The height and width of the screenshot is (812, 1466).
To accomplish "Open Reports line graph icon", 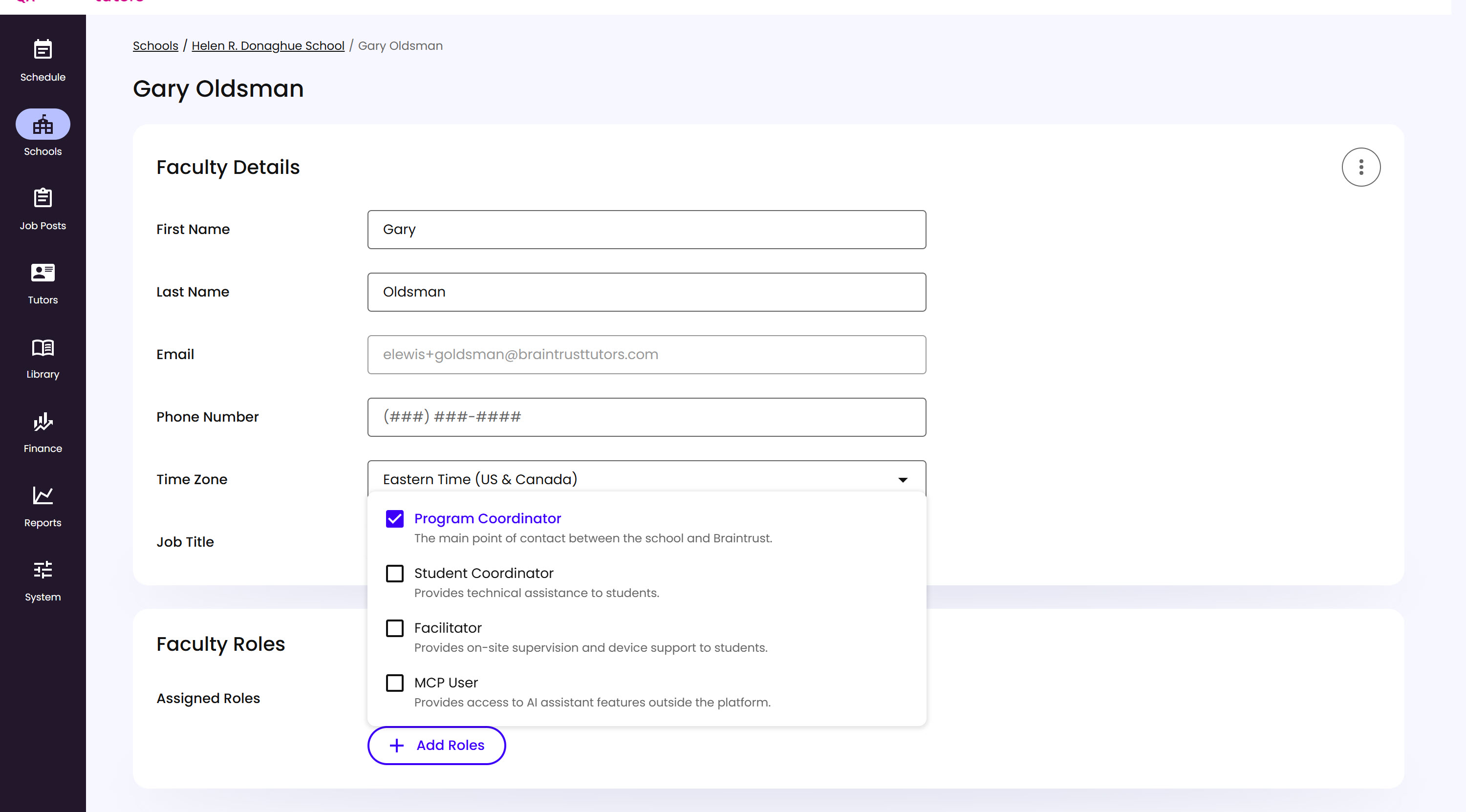I will (x=43, y=495).
